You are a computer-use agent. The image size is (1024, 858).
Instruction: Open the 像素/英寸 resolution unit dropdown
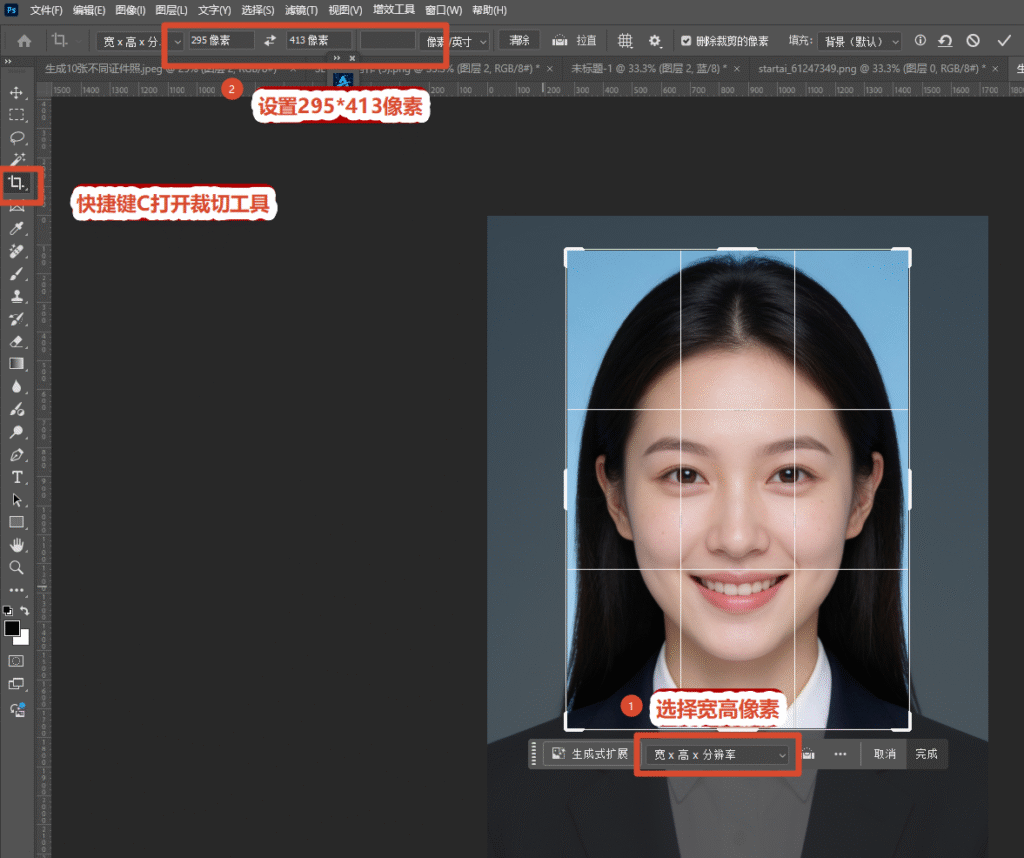pos(456,41)
